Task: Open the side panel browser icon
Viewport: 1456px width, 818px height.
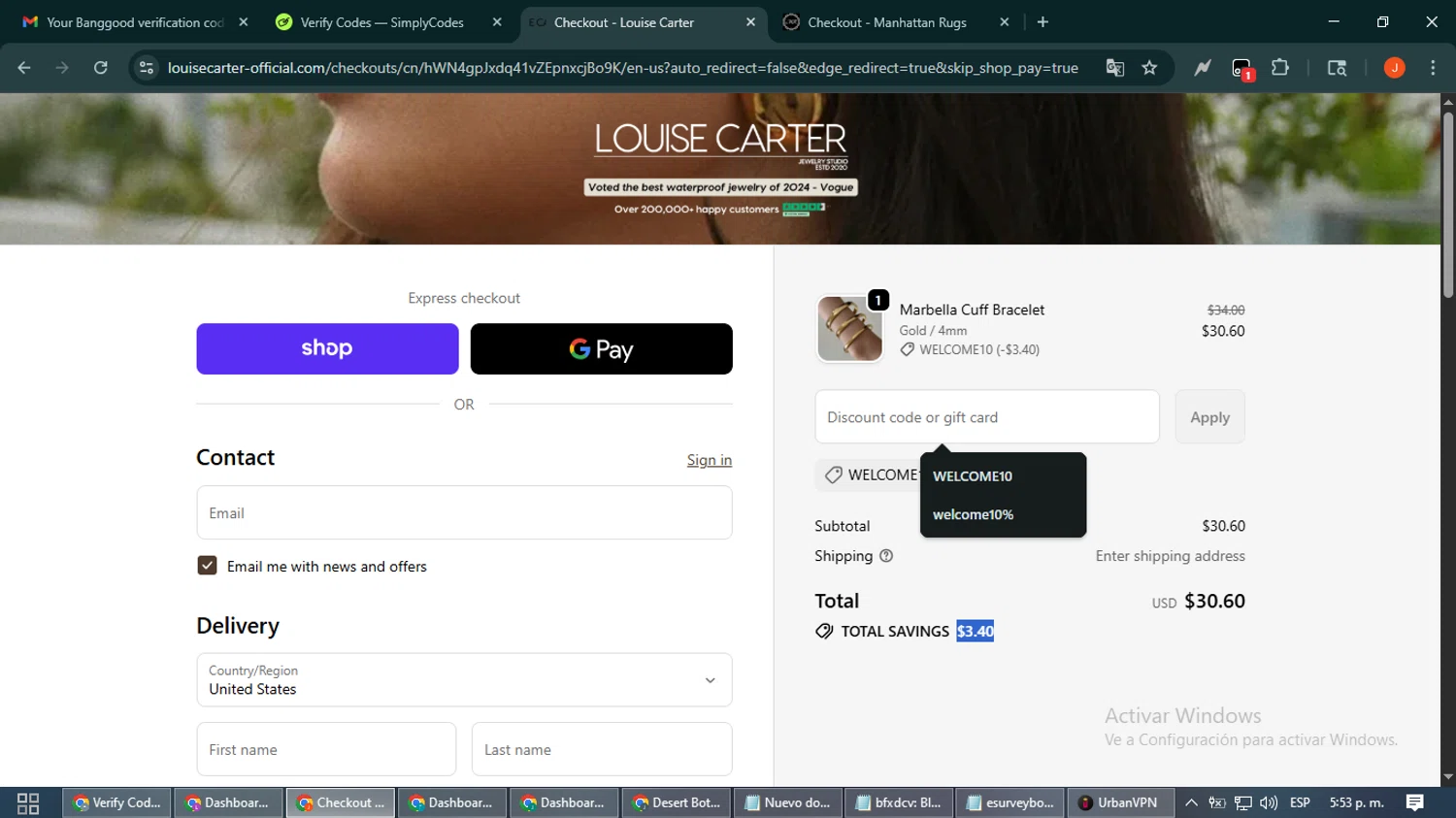Action: coord(1337,68)
